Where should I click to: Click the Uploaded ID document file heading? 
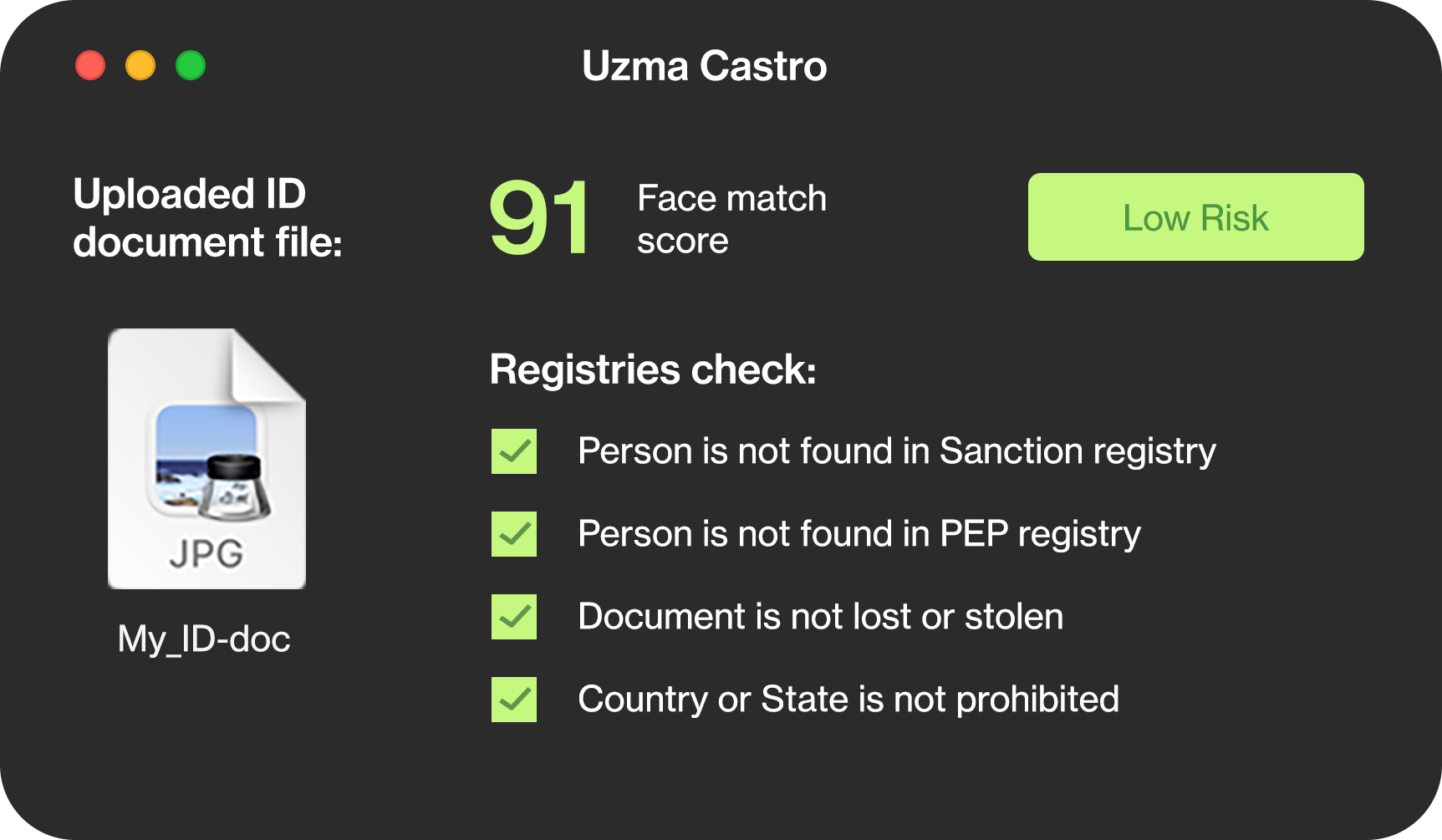coord(207,218)
